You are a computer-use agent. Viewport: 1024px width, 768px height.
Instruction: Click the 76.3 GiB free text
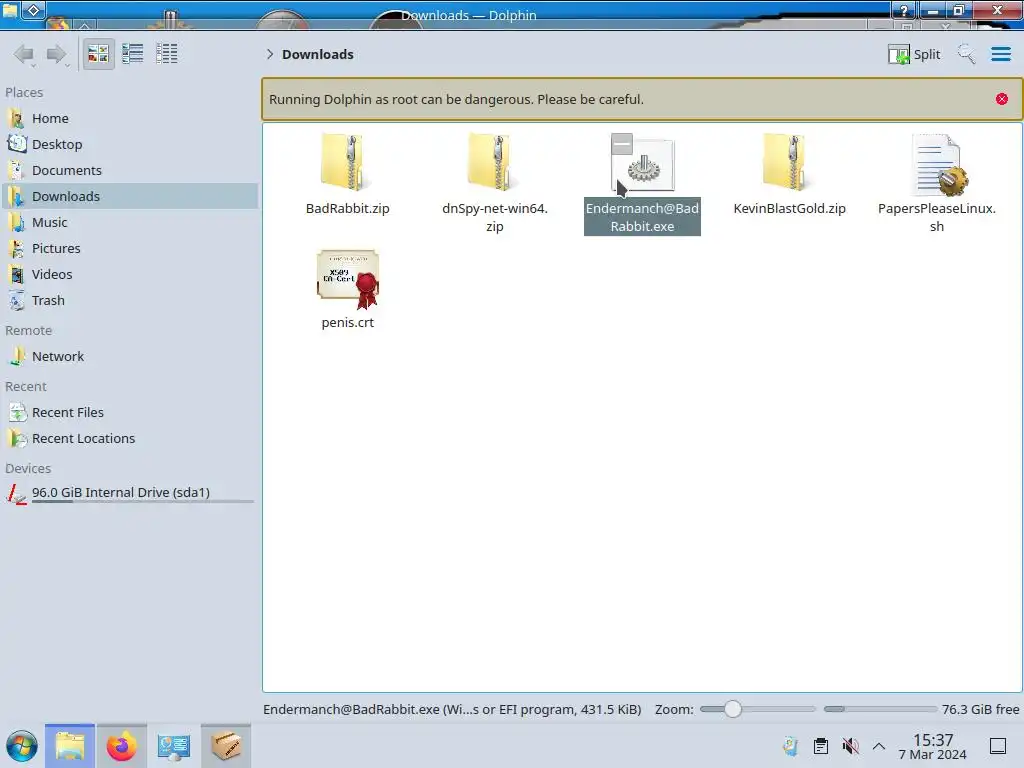[x=980, y=709]
